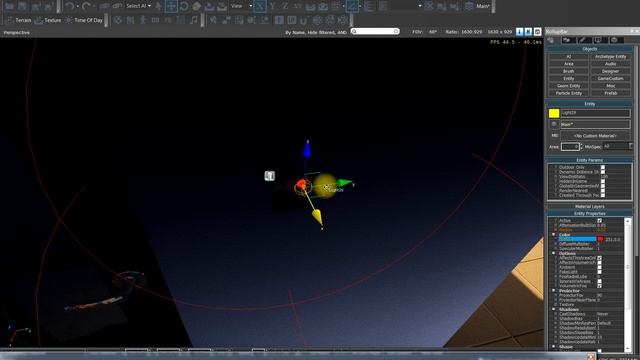Click the music note audio icon
640x360 pixels.
tap(193, 20)
